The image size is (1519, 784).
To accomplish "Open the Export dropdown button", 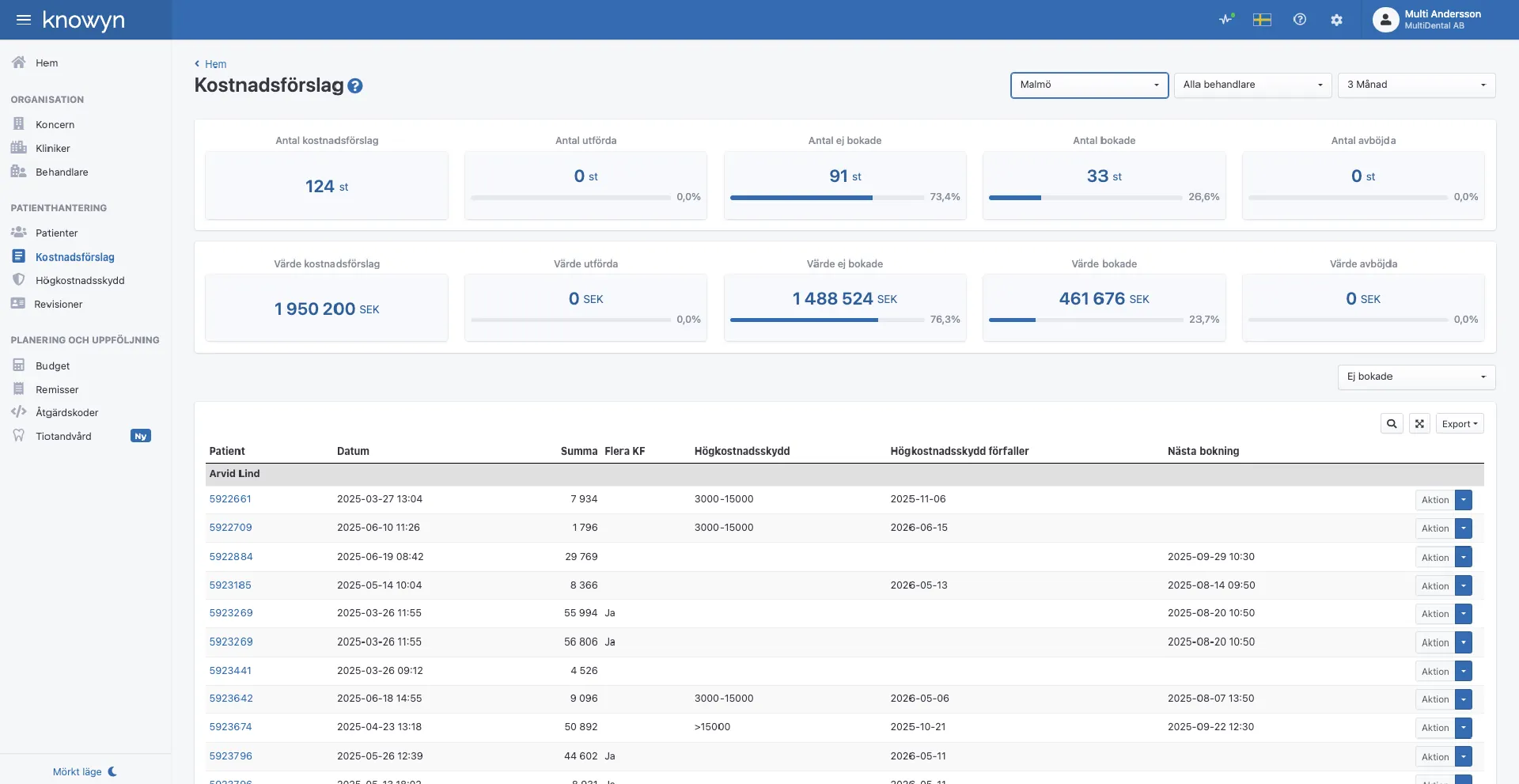I will [1460, 424].
